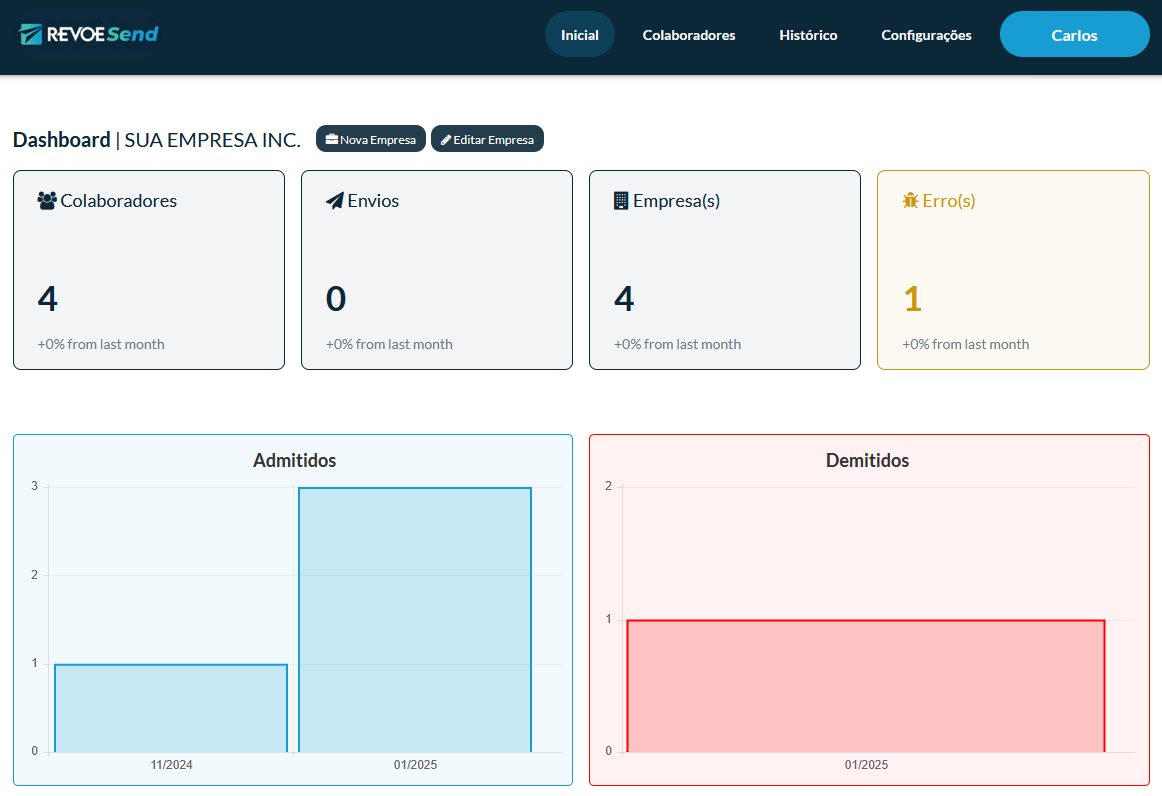Click the Envios card title

click(x=374, y=201)
